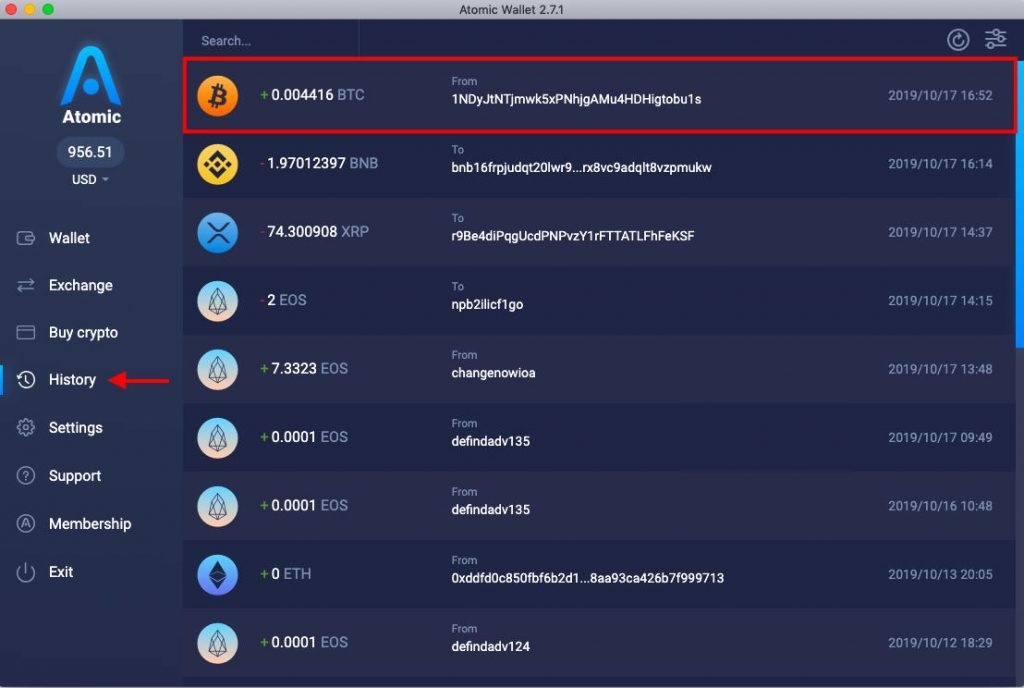1024x688 pixels.
Task: Click timestamp 2019/10/16 10:48
Action: point(940,506)
